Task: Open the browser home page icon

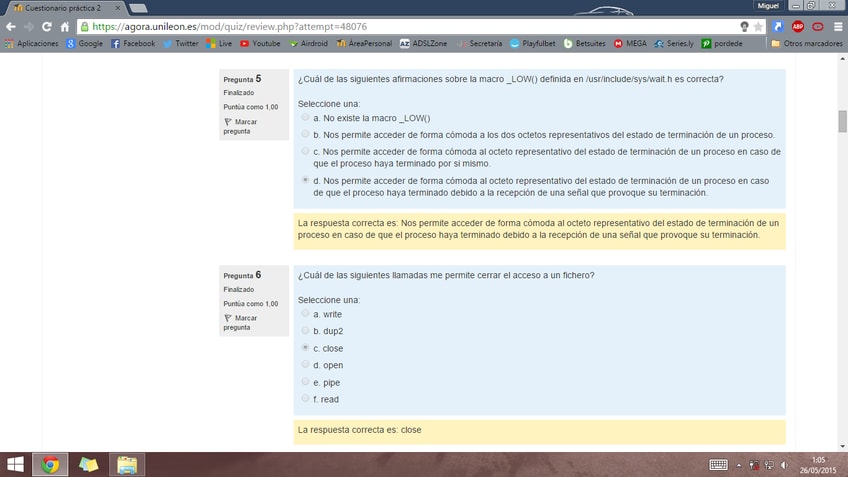Action: (x=65, y=26)
